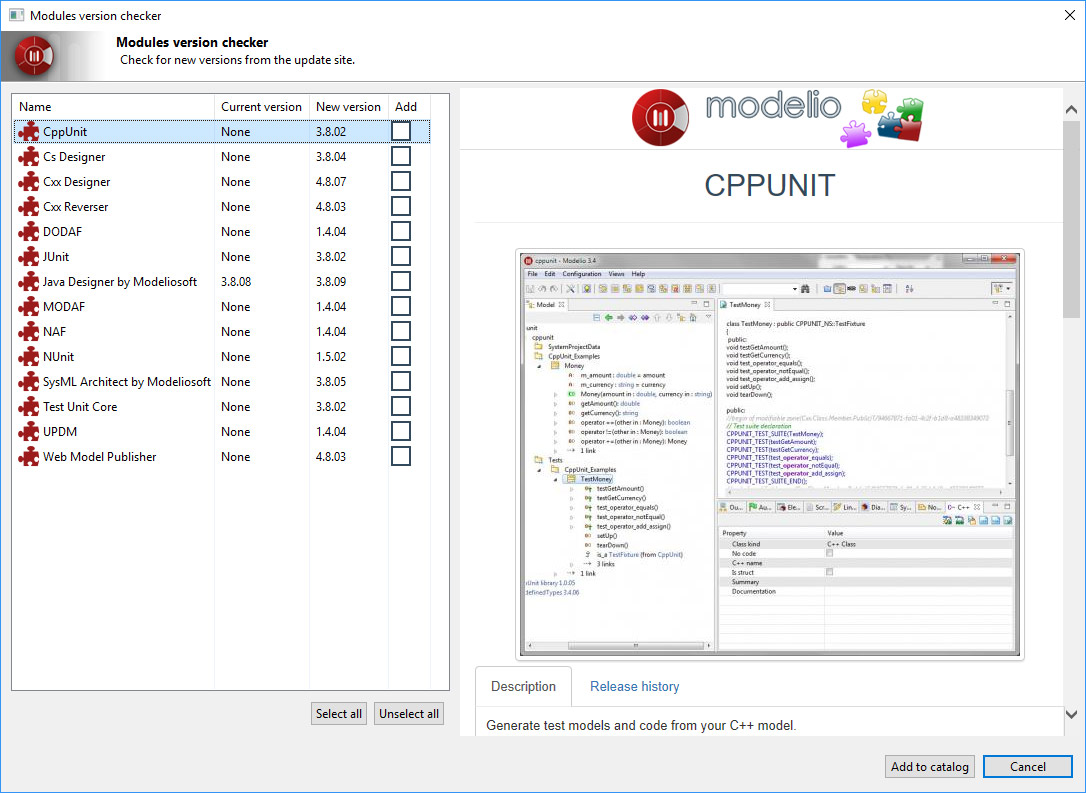The width and height of the screenshot is (1086, 793).
Task: Select the Cxx Designer puzzle icon
Action: [x=28, y=181]
